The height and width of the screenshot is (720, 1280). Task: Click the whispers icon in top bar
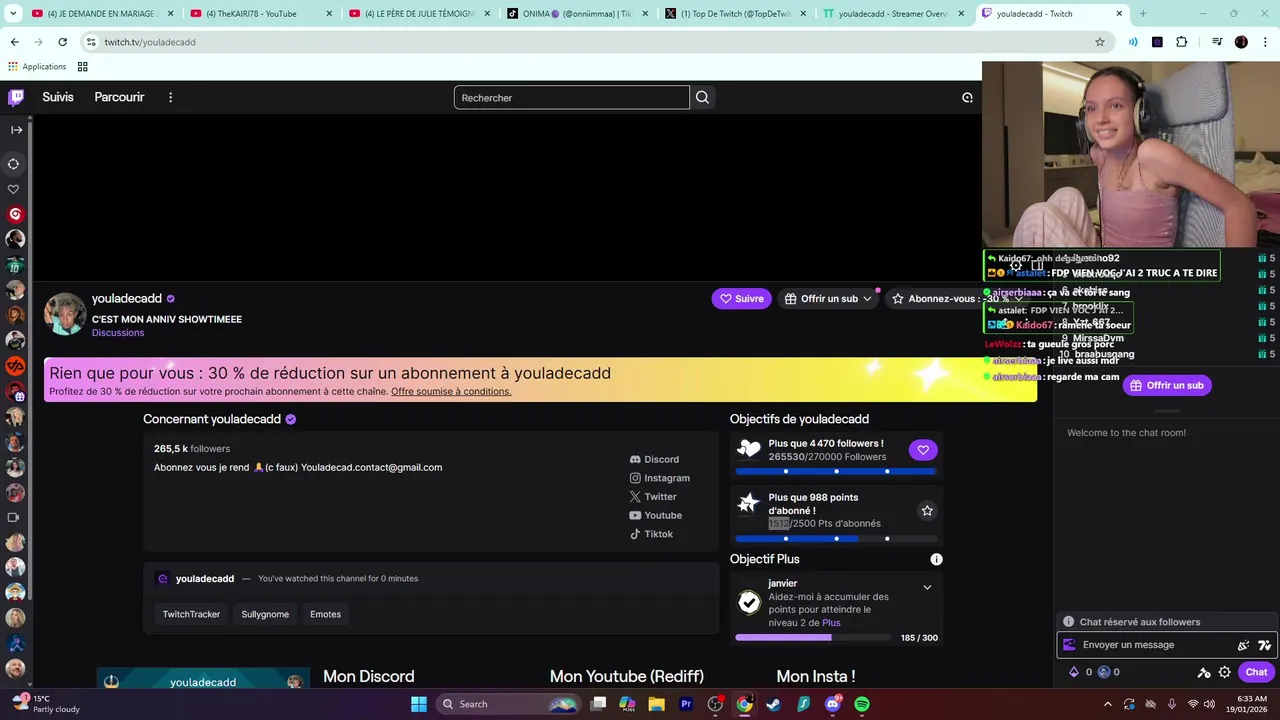pyautogui.click(x=967, y=97)
